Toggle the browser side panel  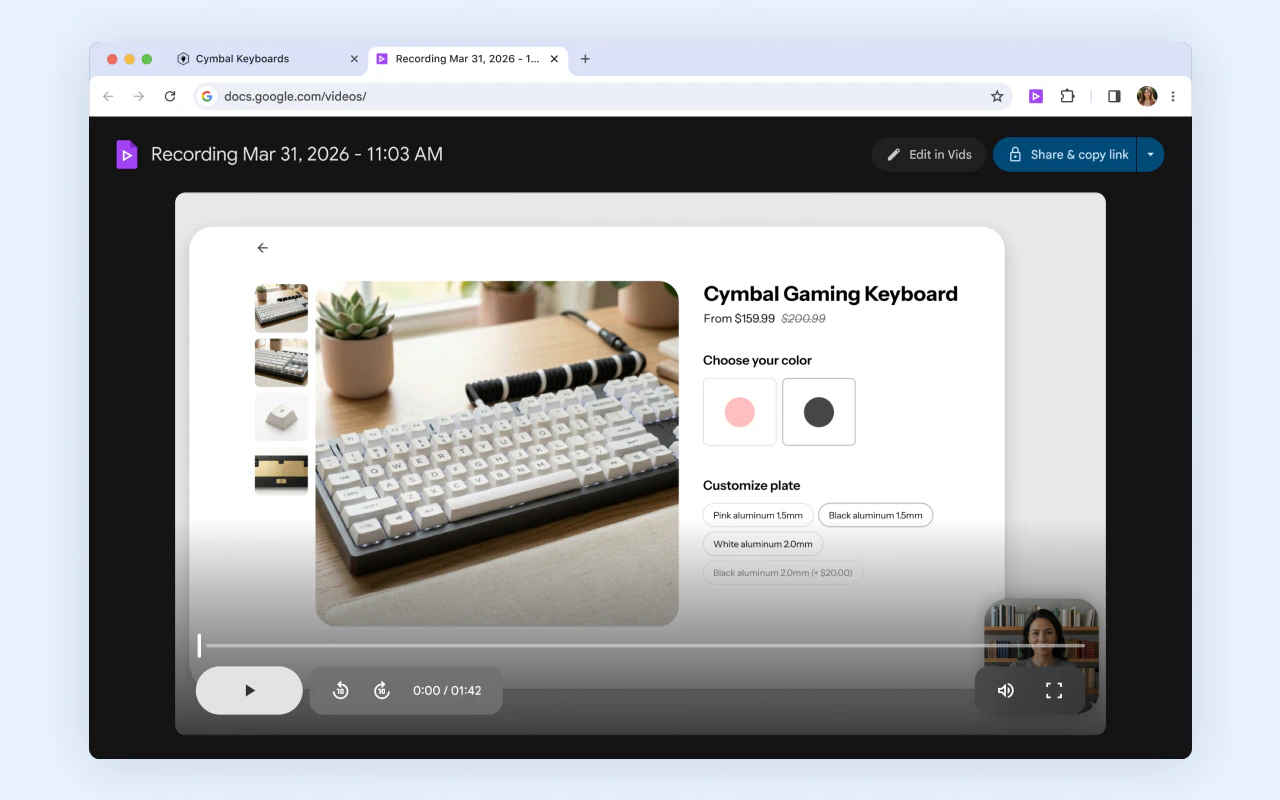(1114, 96)
